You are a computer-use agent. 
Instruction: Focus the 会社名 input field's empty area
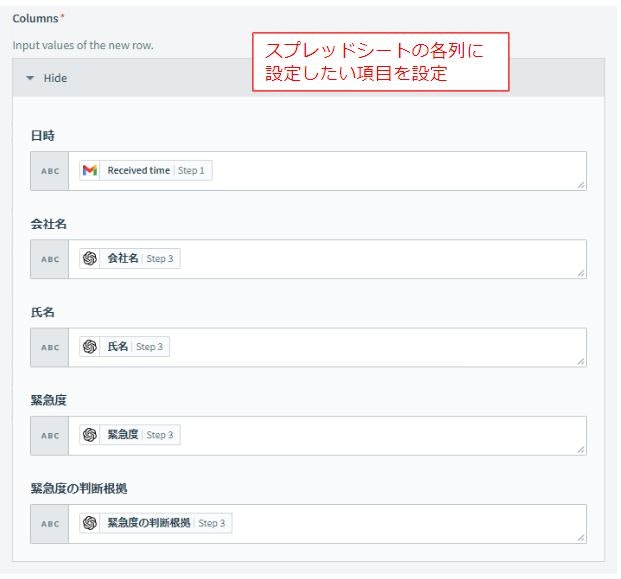coord(382,259)
